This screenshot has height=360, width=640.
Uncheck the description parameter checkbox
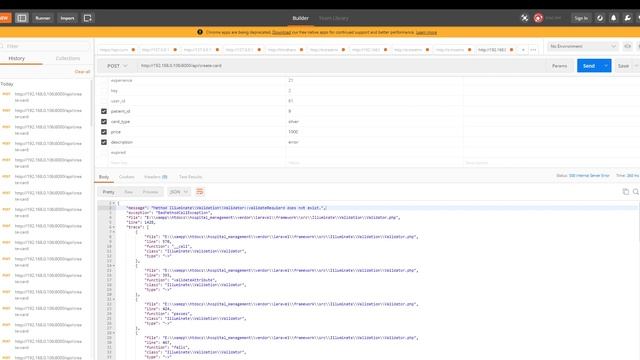point(104,142)
